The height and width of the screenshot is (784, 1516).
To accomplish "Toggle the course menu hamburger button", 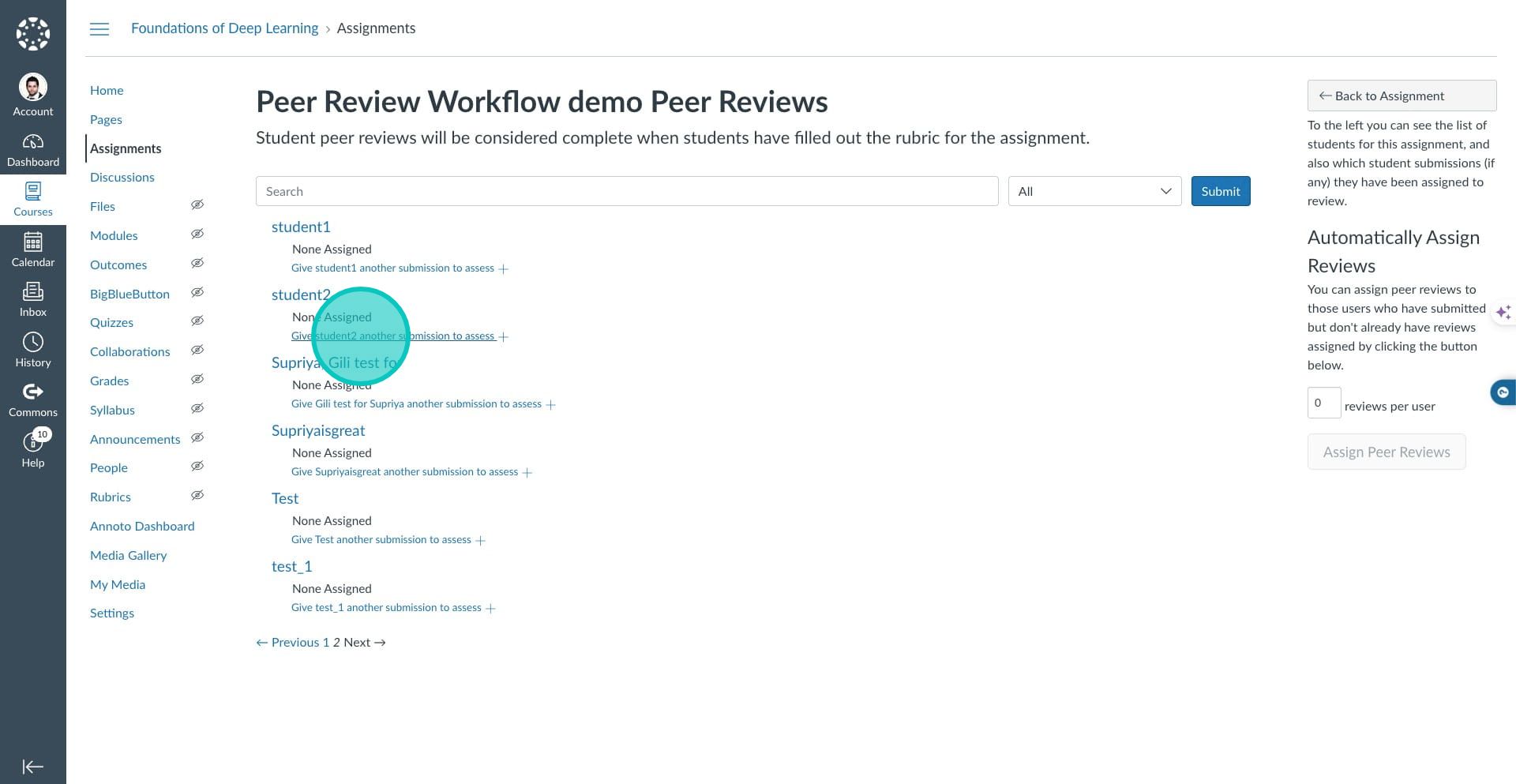I will click(99, 29).
